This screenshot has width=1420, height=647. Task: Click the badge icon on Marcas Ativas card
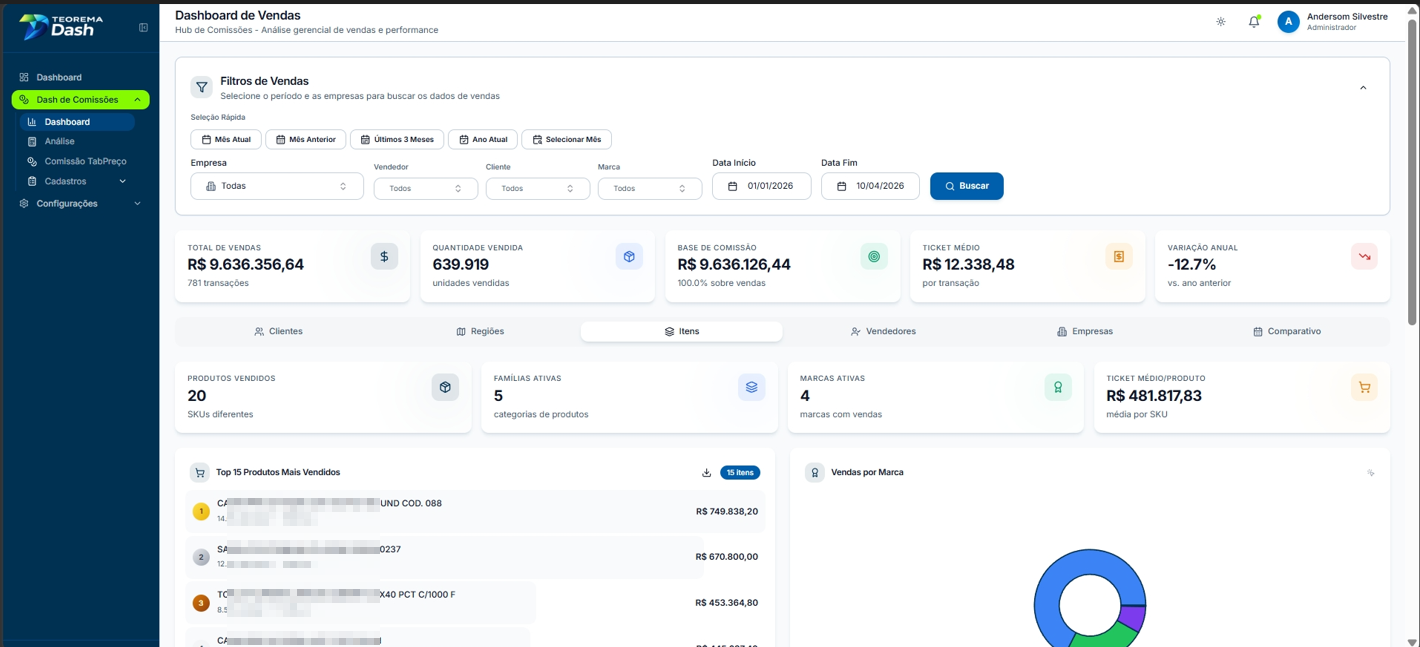click(1058, 387)
